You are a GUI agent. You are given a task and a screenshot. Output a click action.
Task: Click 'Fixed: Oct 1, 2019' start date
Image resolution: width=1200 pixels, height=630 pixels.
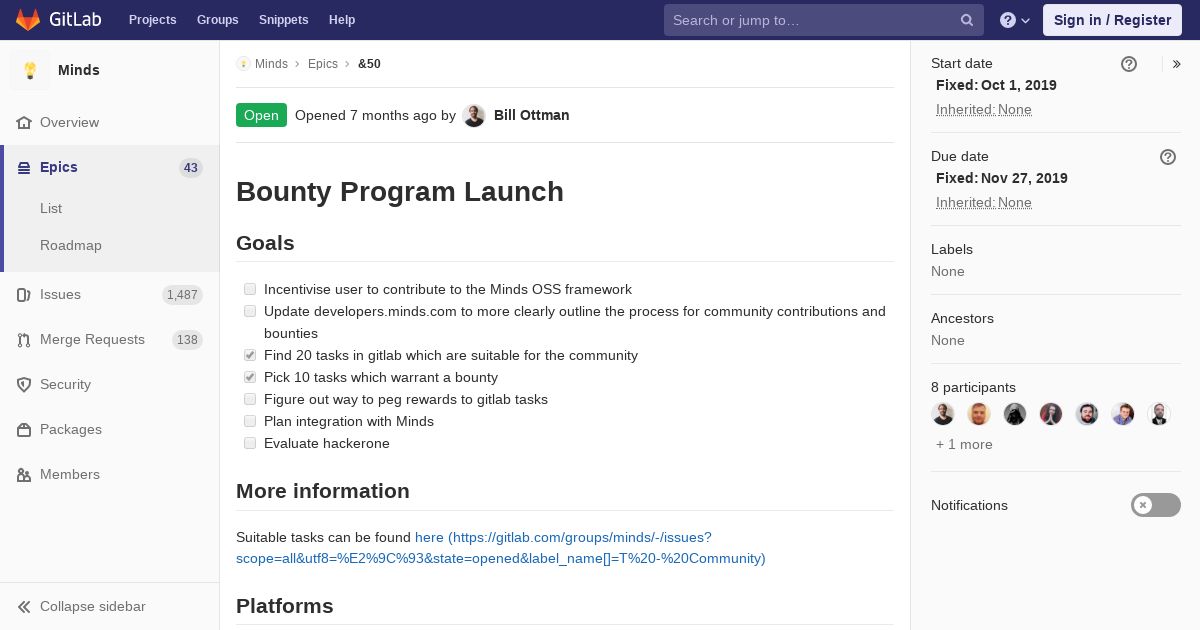click(996, 85)
